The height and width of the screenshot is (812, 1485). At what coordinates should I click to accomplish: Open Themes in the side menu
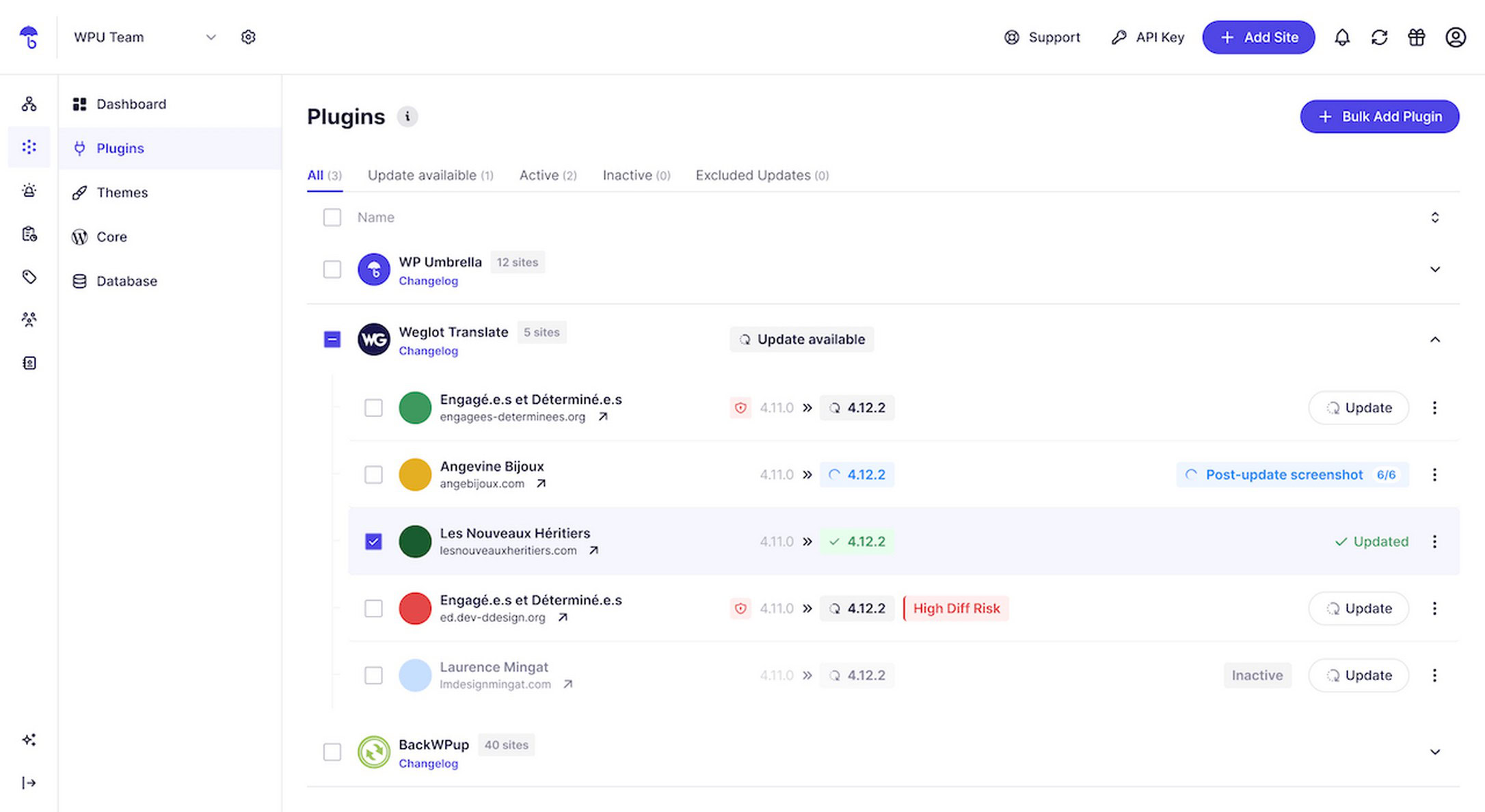pyautogui.click(x=170, y=193)
